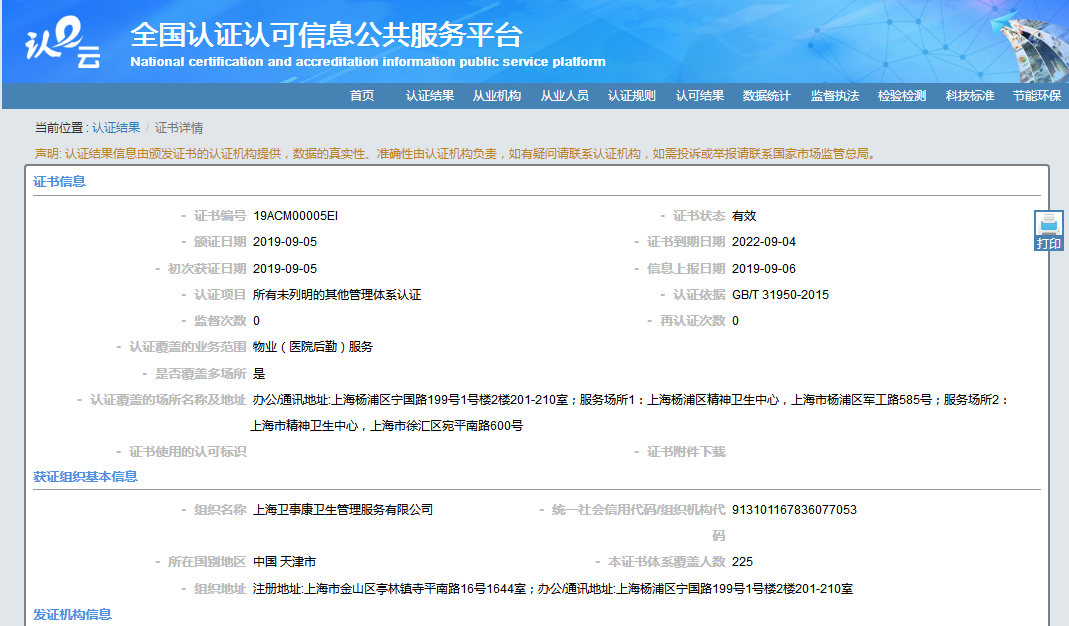Select 检验检测 in the top menu

tap(902, 96)
